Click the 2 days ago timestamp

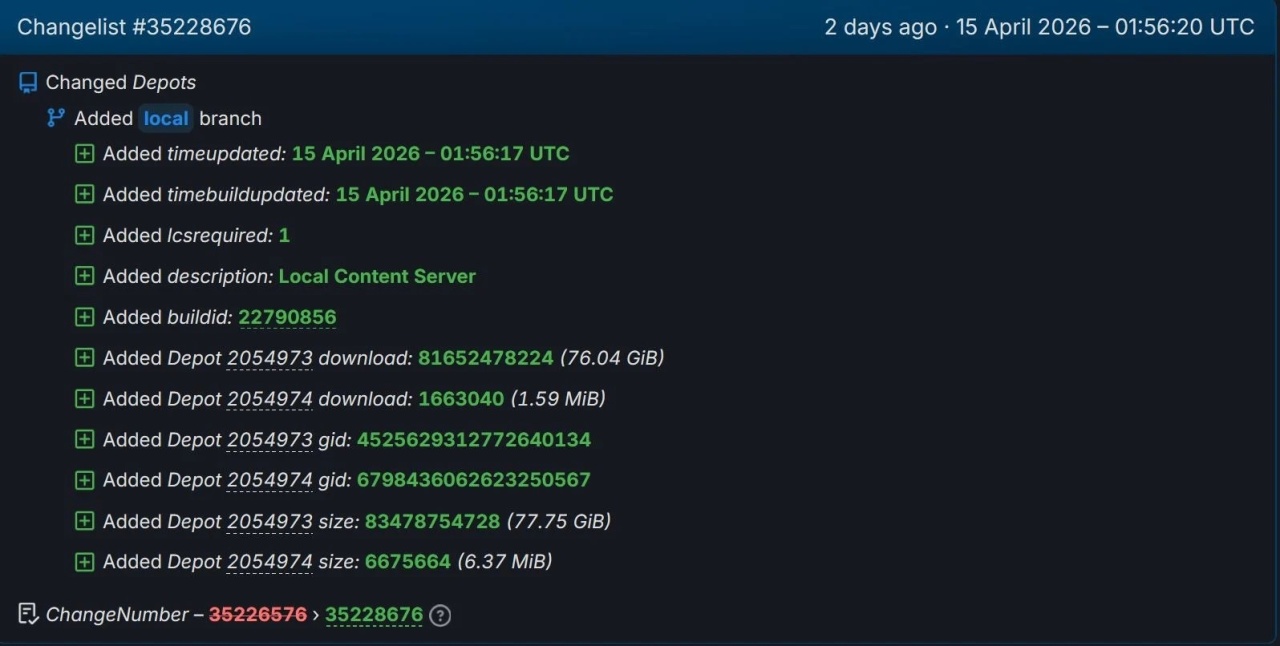(880, 27)
